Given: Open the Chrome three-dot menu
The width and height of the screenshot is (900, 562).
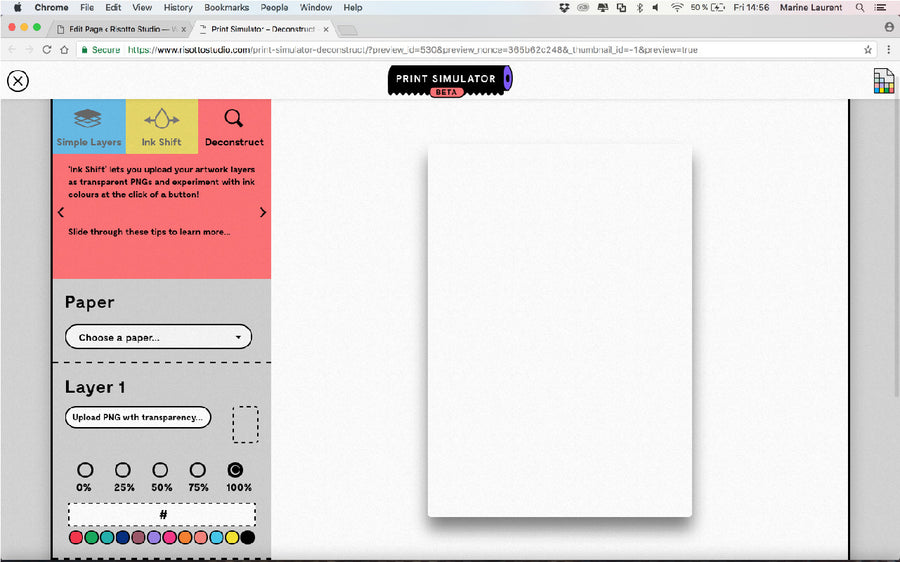Looking at the screenshot, I should (889, 50).
